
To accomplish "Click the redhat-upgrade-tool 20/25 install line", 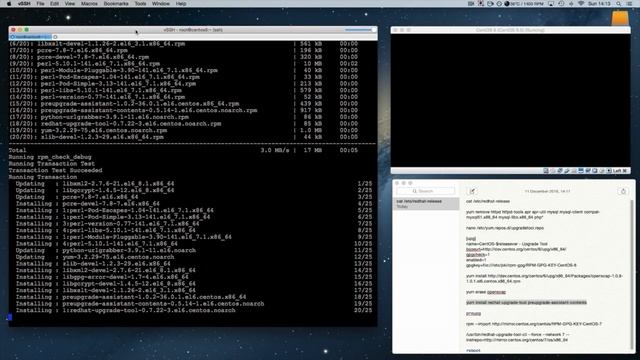I will tap(194, 310).
